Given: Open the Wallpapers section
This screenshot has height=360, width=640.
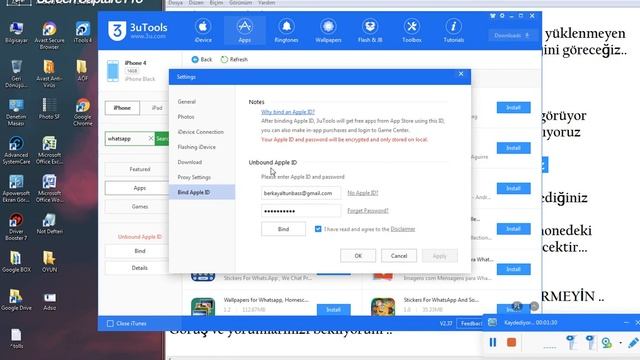Looking at the screenshot, I should [x=328, y=31].
